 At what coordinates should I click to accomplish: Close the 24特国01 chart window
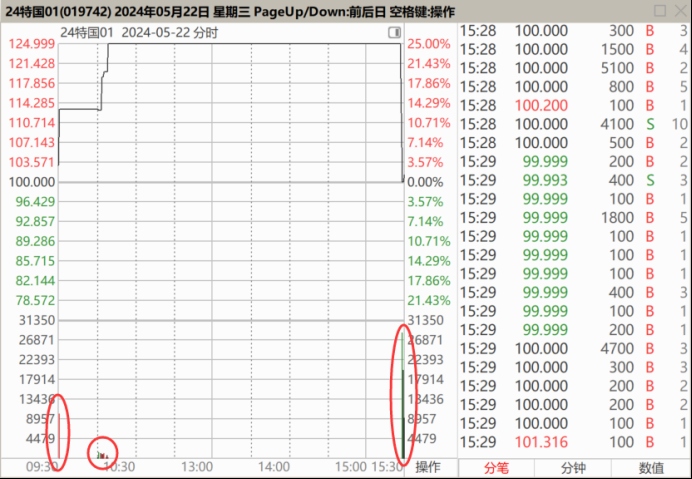click(x=681, y=10)
